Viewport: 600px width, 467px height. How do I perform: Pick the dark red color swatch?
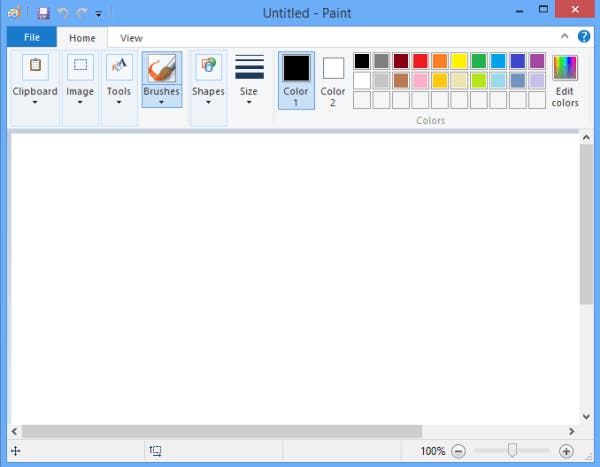tap(401, 61)
